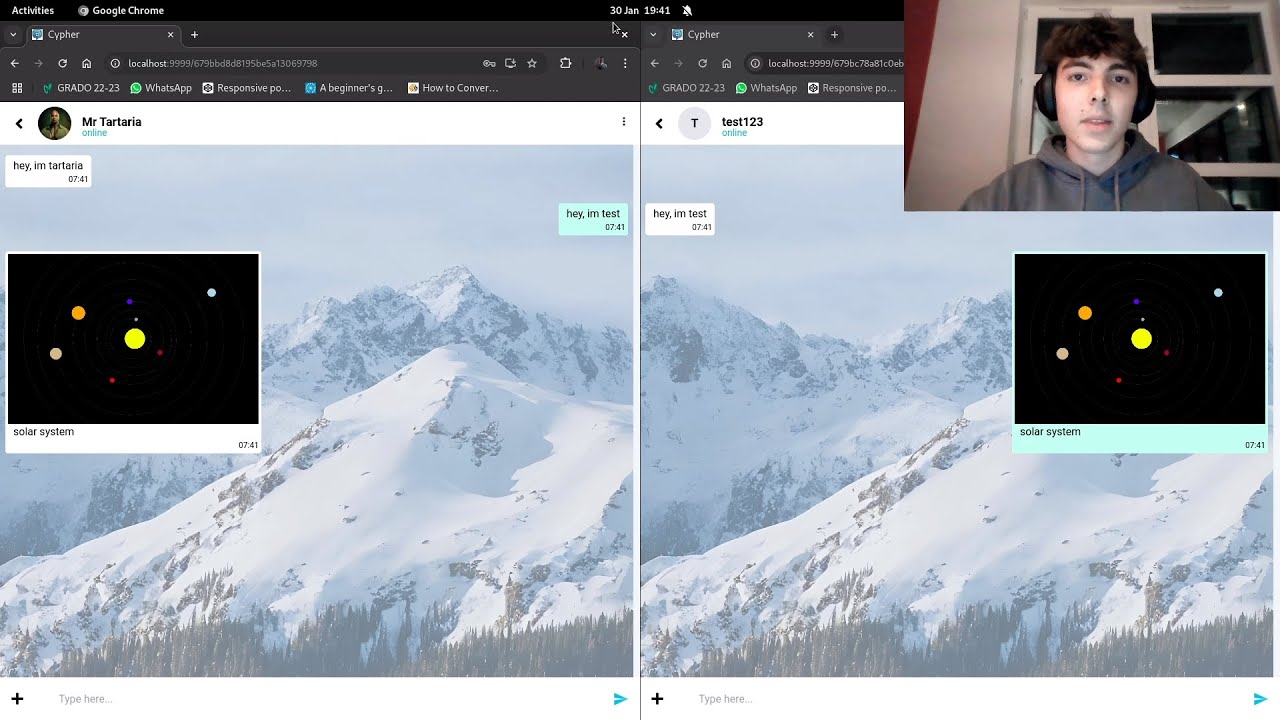Image resolution: width=1280 pixels, height=720 pixels.
Task: Click Mr Tartaria name in chat header
Action: (x=111, y=121)
